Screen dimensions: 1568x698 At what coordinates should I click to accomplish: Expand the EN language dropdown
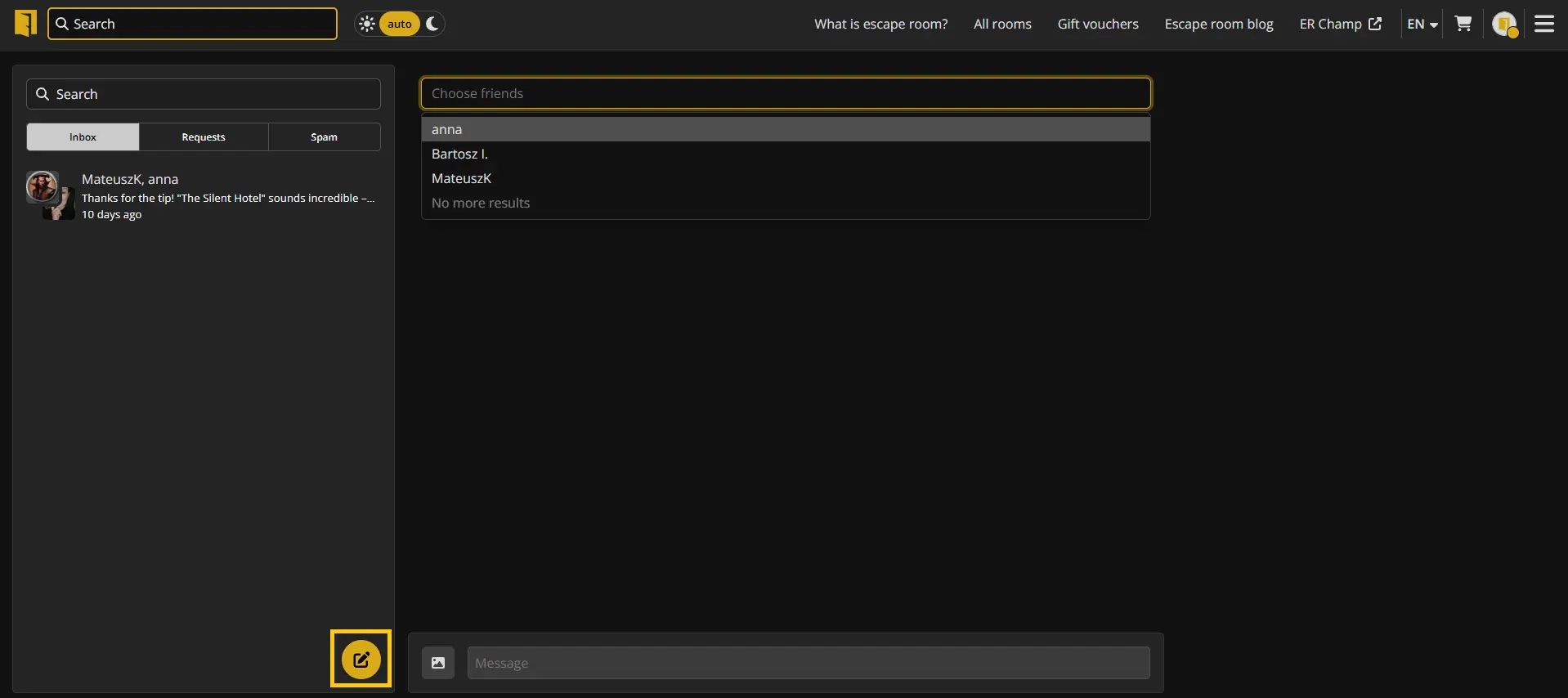click(1422, 24)
